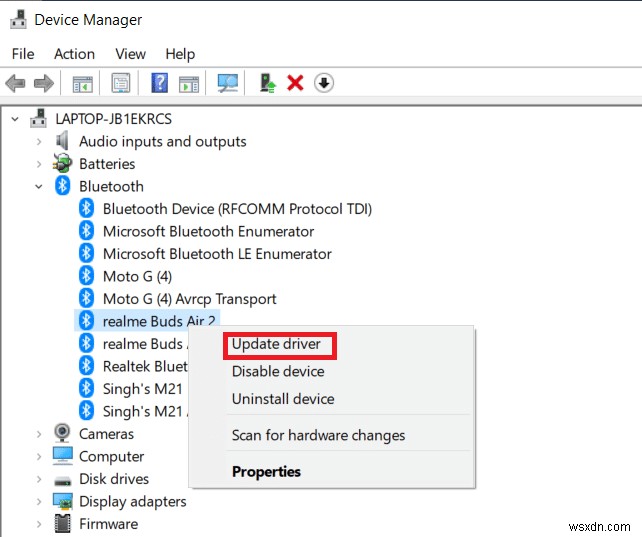
Task: Click the Device Manager title bar icon
Action: click(x=18, y=19)
